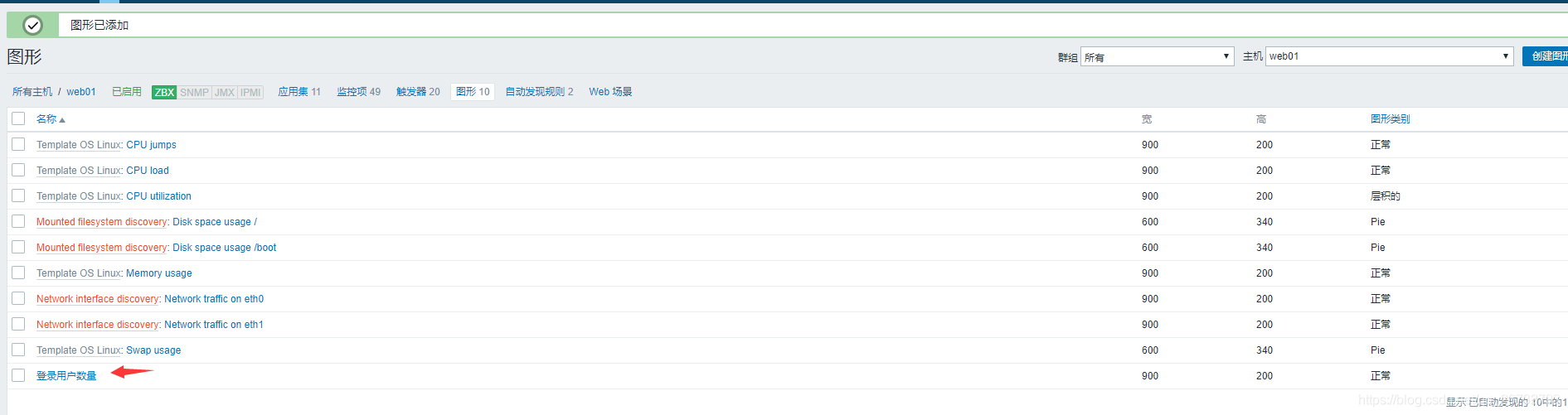Open the CPU utilization graph link

pos(158,196)
